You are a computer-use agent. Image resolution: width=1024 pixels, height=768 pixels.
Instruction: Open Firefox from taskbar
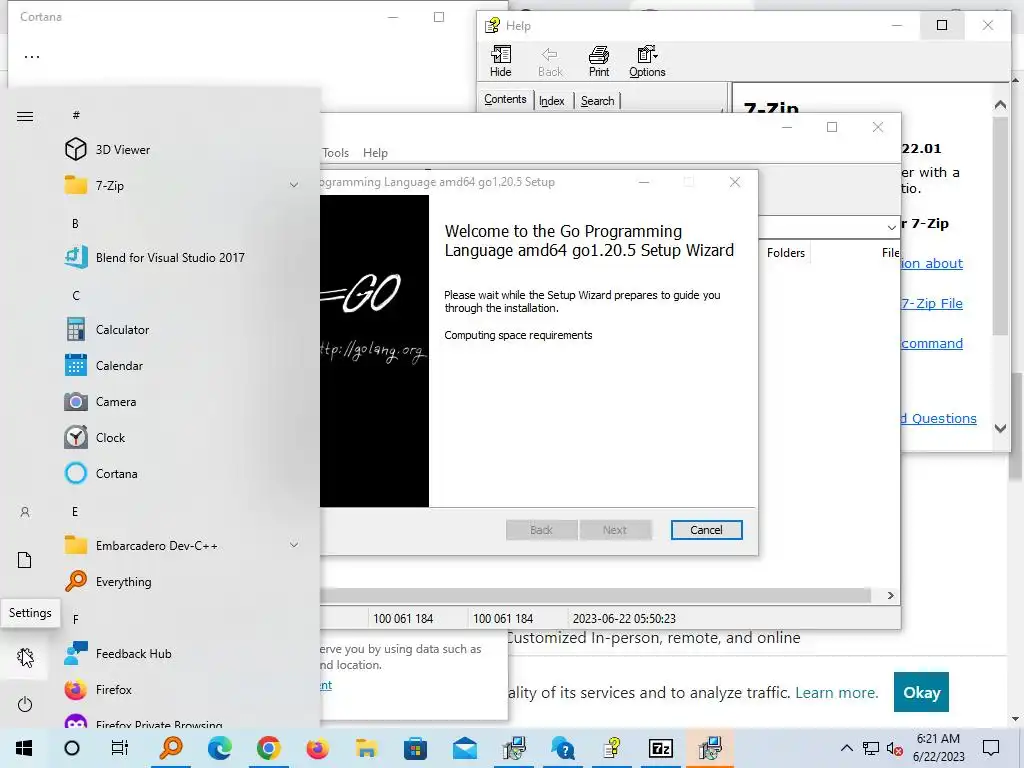click(x=317, y=748)
